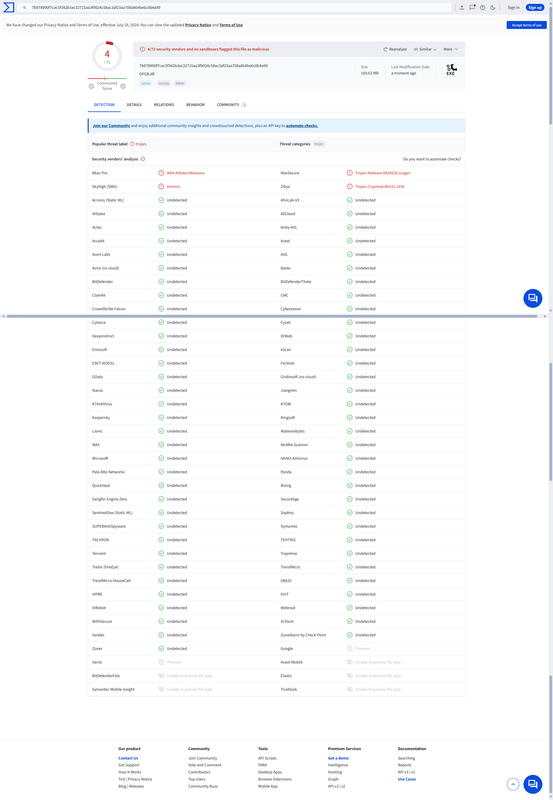Click the Reanalyze text button
Screen dimensions: 553x800
pos(398,49)
